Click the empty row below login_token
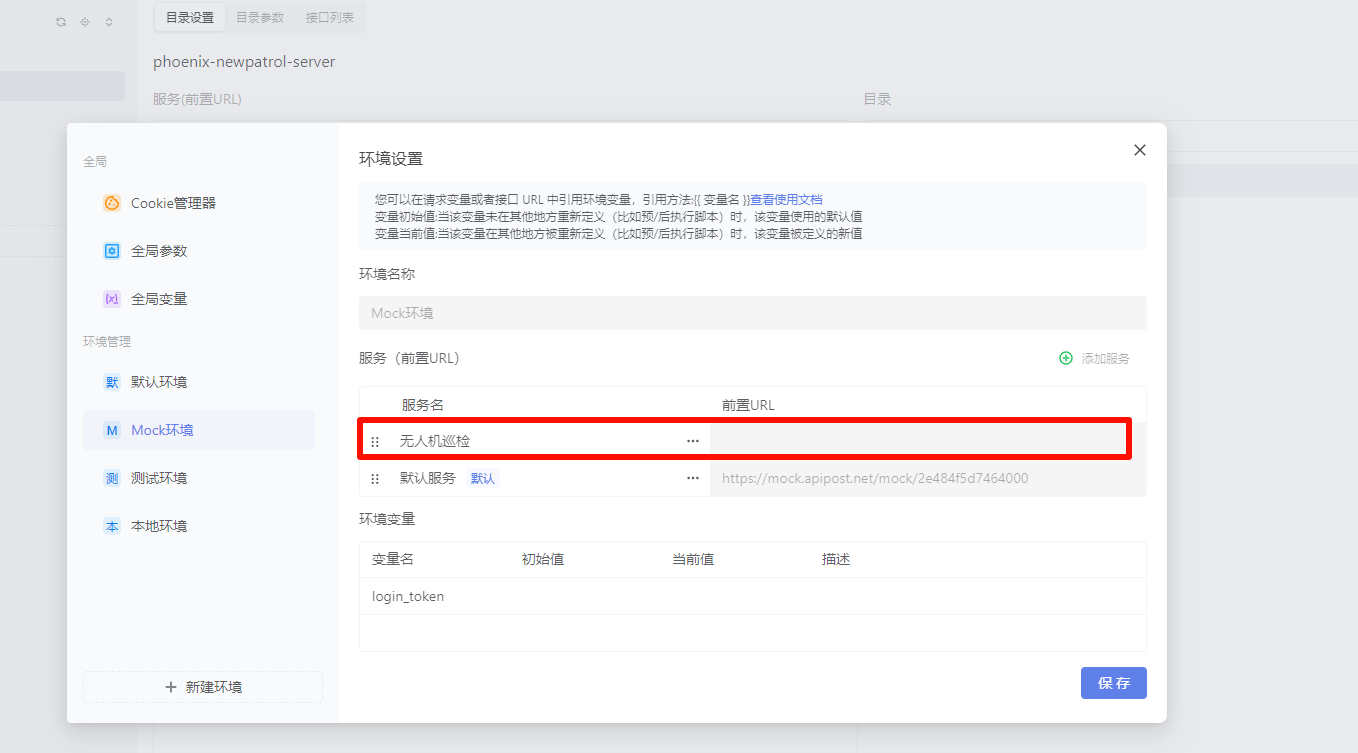Image resolution: width=1358 pixels, height=753 pixels. 753,633
